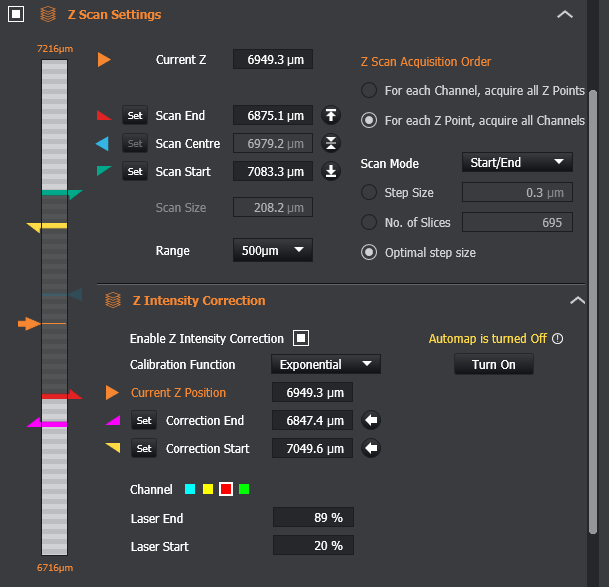The image size is (609, 587).
Task: Click the panel's vertical scrollbar
Action: [592, 312]
